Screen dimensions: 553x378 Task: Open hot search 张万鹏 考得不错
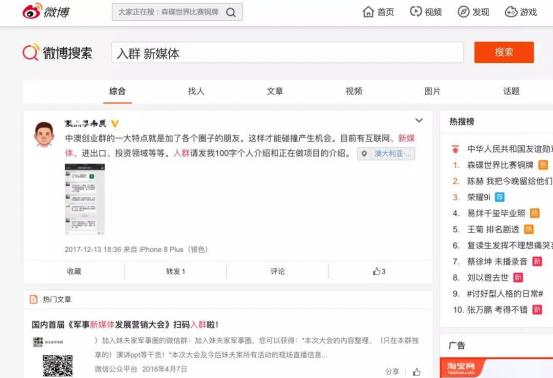click(497, 310)
